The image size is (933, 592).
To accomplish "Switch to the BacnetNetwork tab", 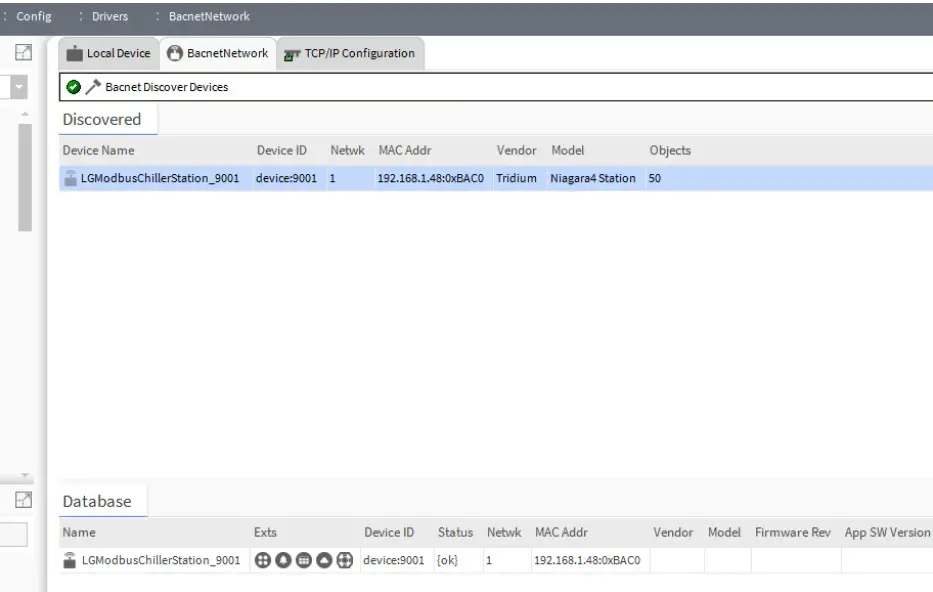I will coord(218,54).
